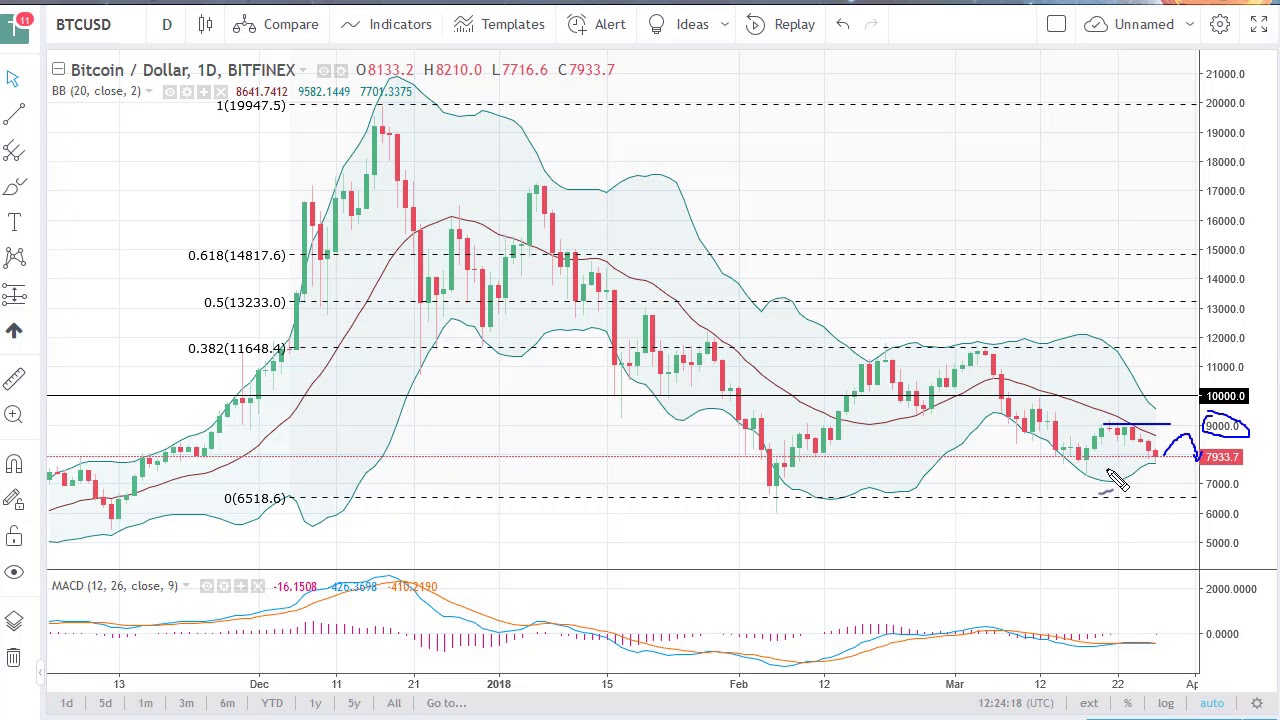
Task: Set the time range to 6m
Action: [227, 703]
